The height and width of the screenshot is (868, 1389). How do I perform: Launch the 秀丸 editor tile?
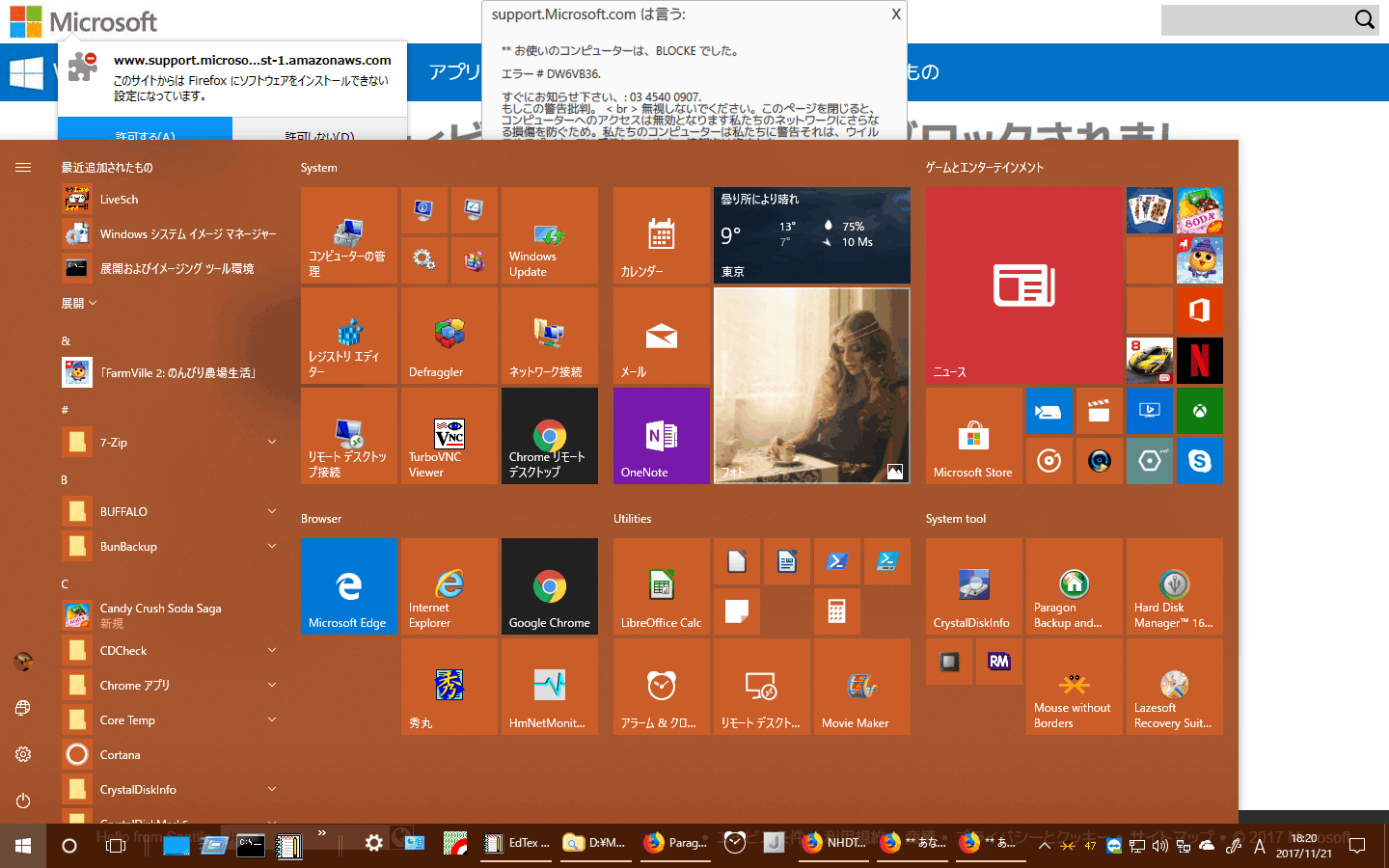[x=449, y=687]
